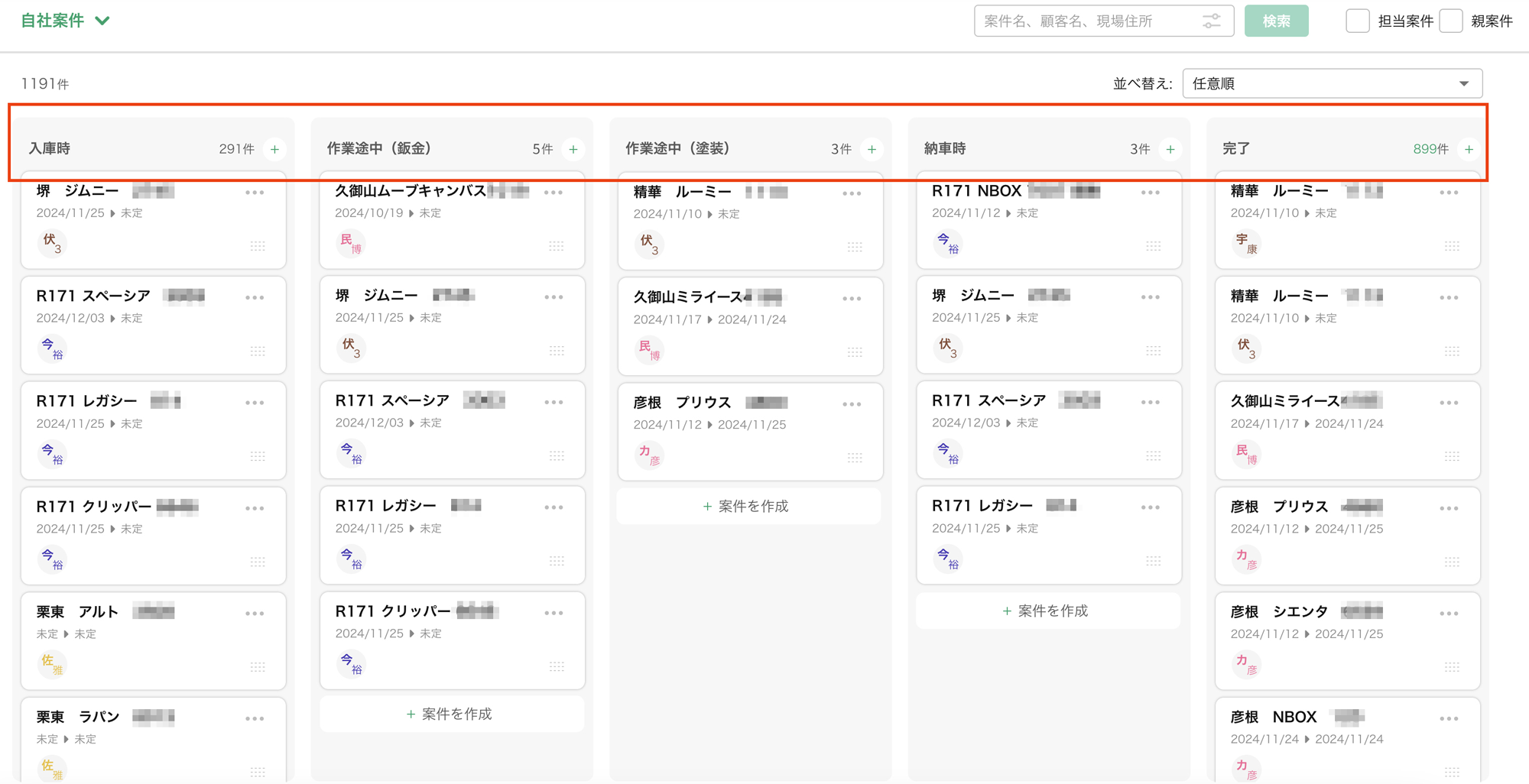This screenshot has width=1529, height=784.
Task: Click the 伏 assignee avatar on 堺 ジムニー card
Action: click(51, 243)
